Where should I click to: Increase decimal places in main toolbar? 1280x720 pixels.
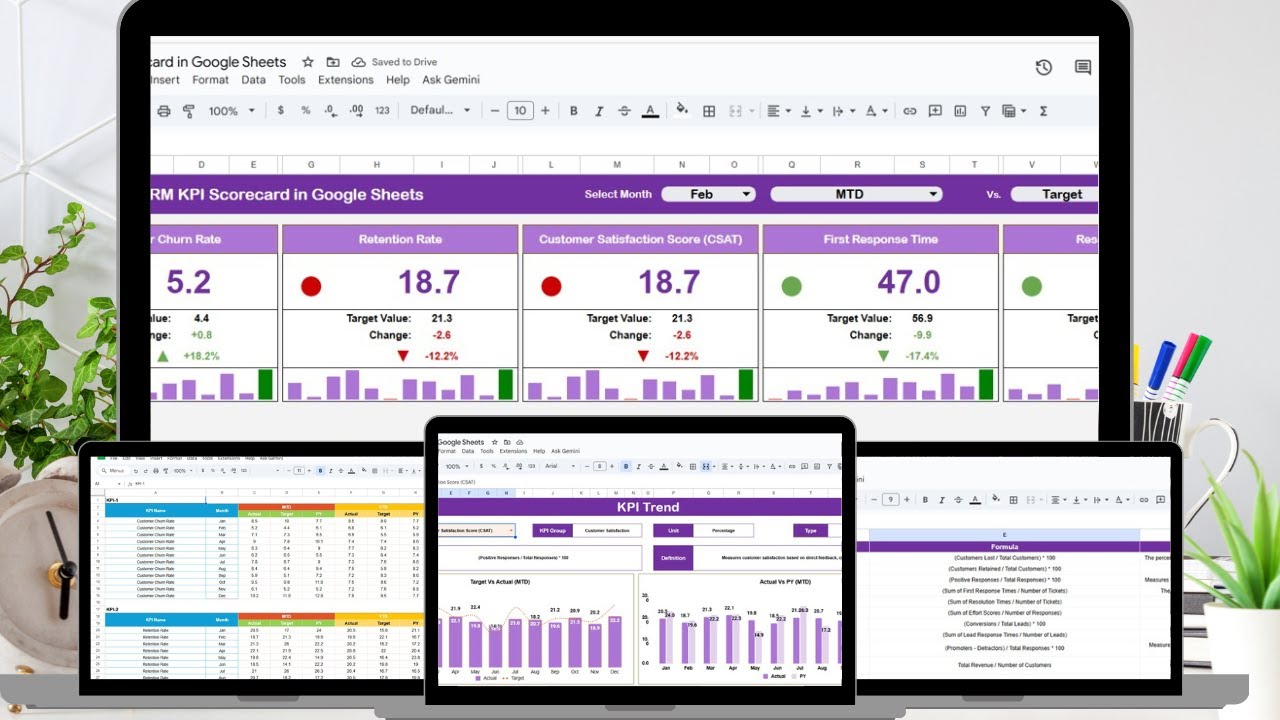pos(356,111)
